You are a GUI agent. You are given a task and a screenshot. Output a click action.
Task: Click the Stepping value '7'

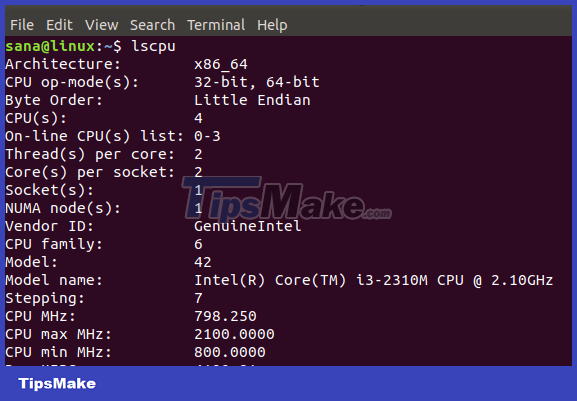pos(198,298)
